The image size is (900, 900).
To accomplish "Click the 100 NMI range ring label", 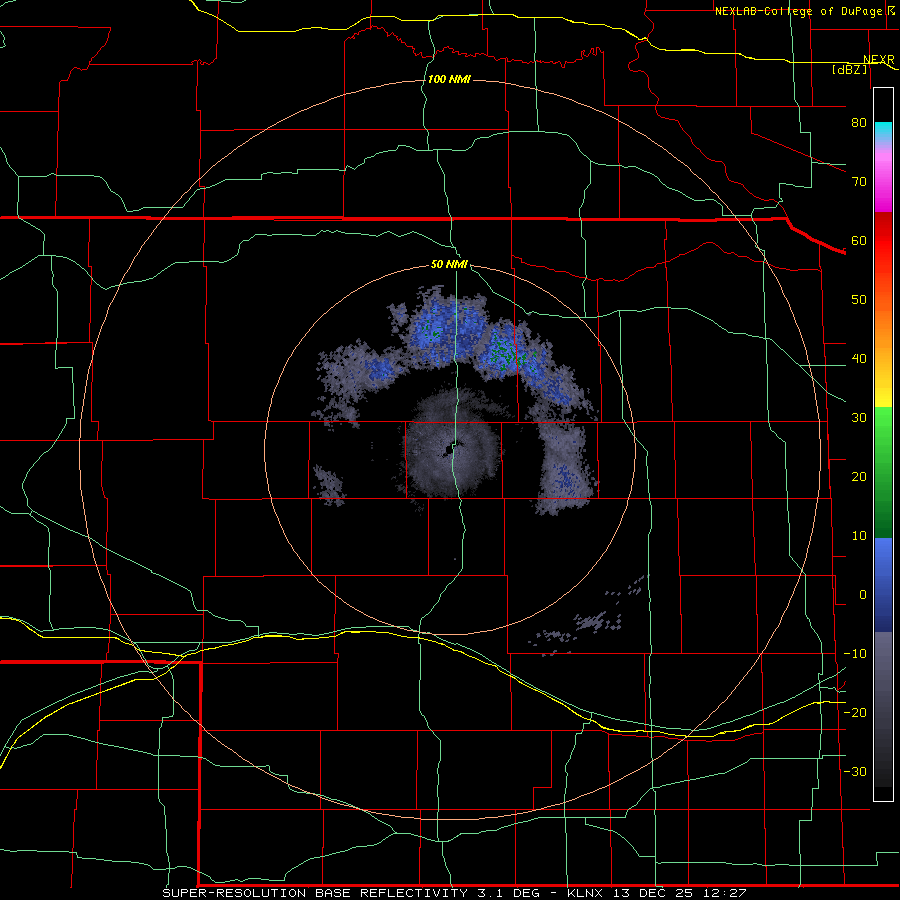I will tap(449, 79).
